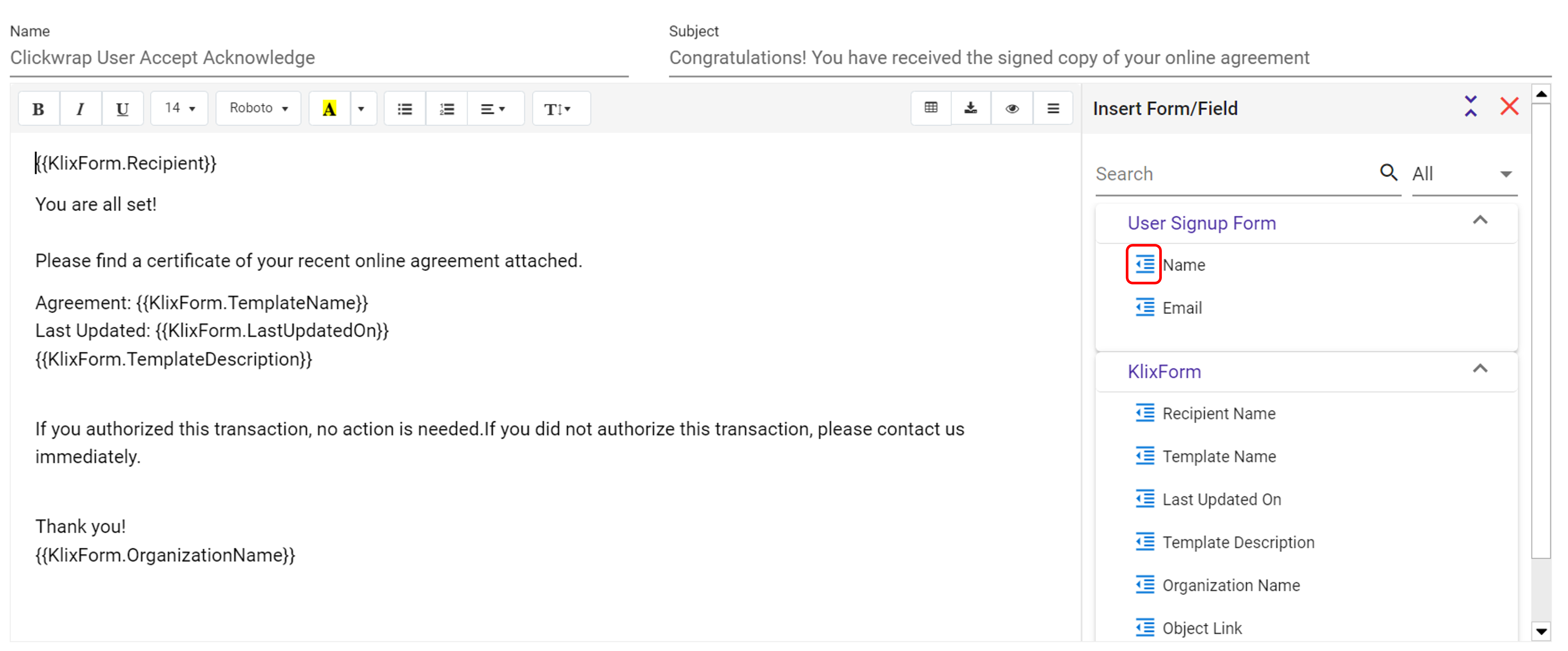Toggle the preview eye icon

tap(1012, 108)
